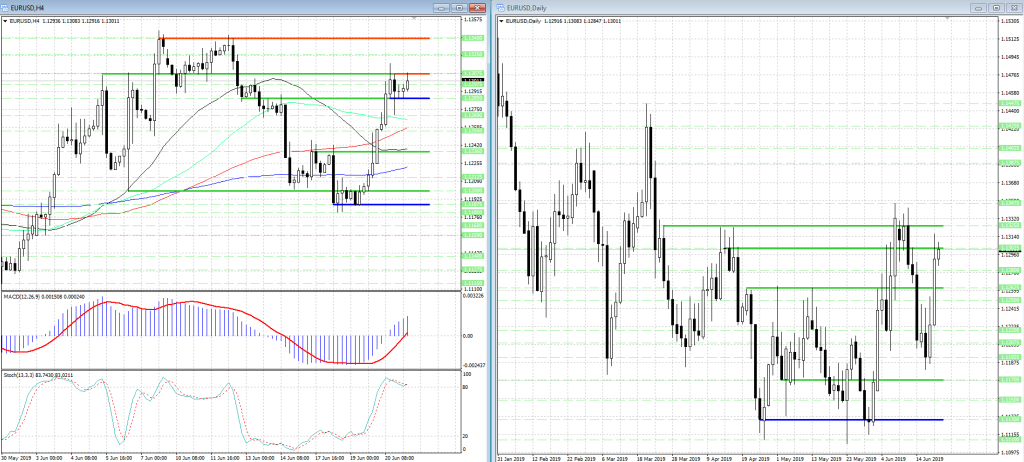This screenshot has height=462, width=1024.
Task: Click the EURUSD,H4 window chart icon
Action: point(5,7)
